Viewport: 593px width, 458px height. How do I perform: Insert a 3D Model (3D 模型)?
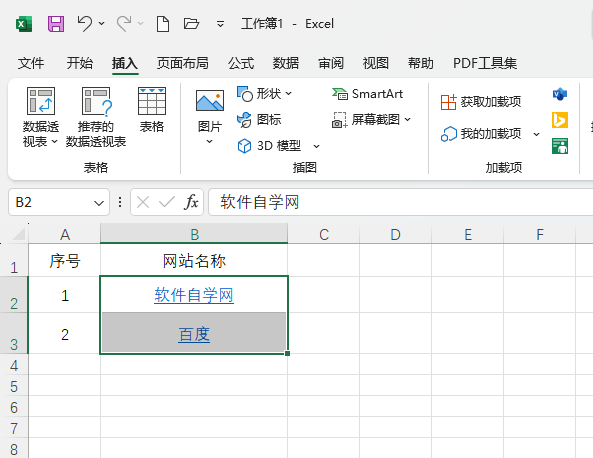point(269,146)
